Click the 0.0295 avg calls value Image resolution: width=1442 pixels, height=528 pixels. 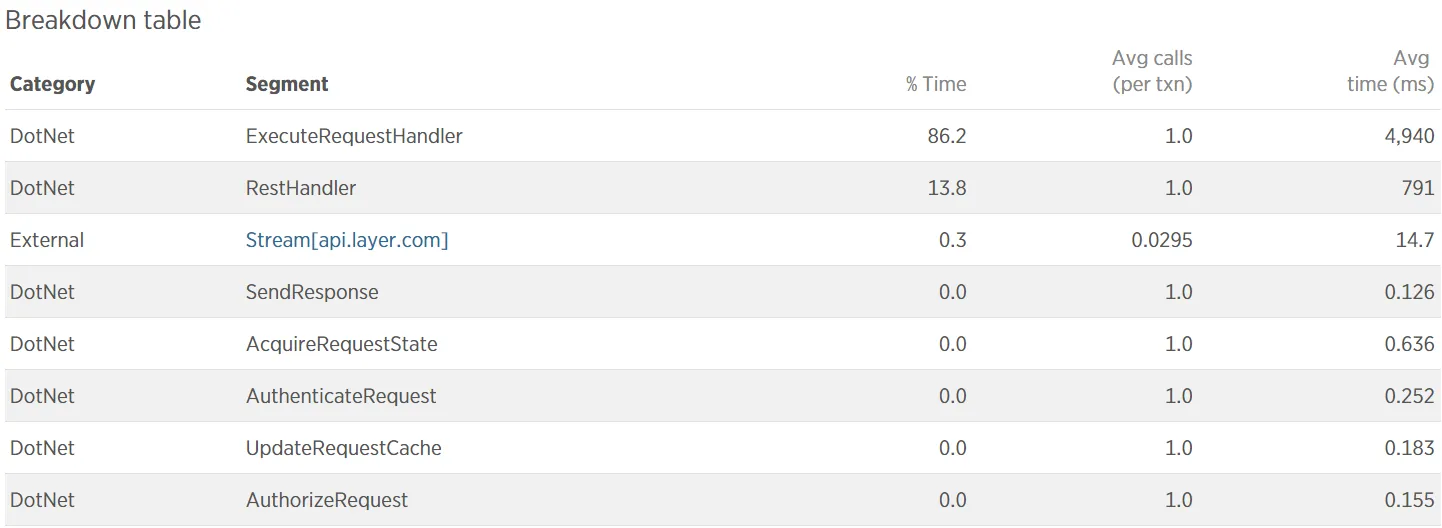[x=1160, y=240]
